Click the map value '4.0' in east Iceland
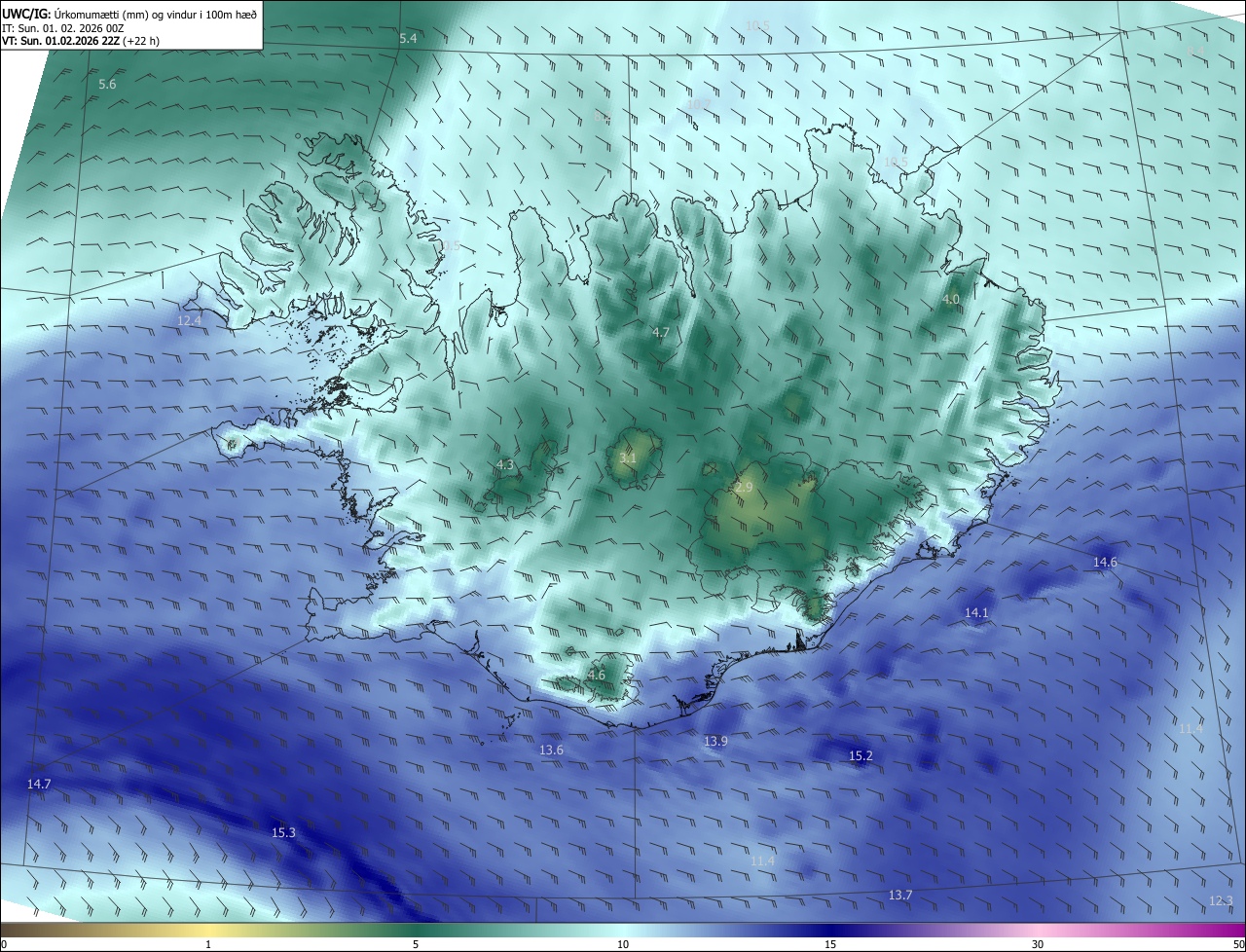This screenshot has height=952, width=1246. click(951, 300)
